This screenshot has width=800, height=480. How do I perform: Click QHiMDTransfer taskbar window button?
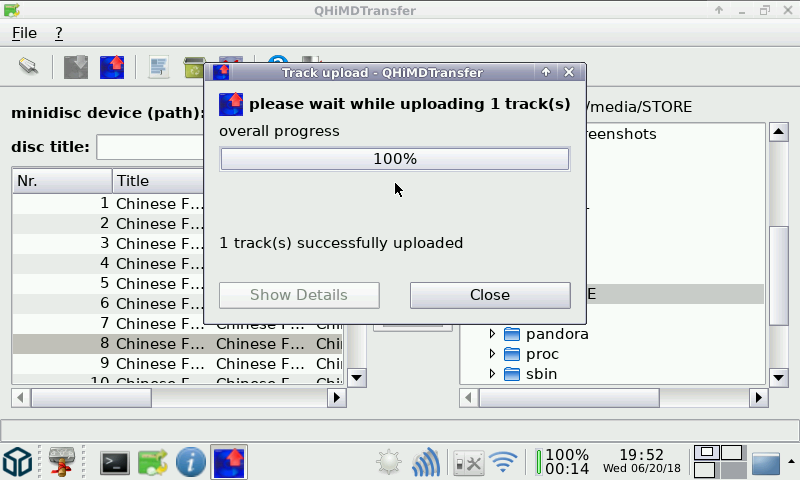point(229,462)
